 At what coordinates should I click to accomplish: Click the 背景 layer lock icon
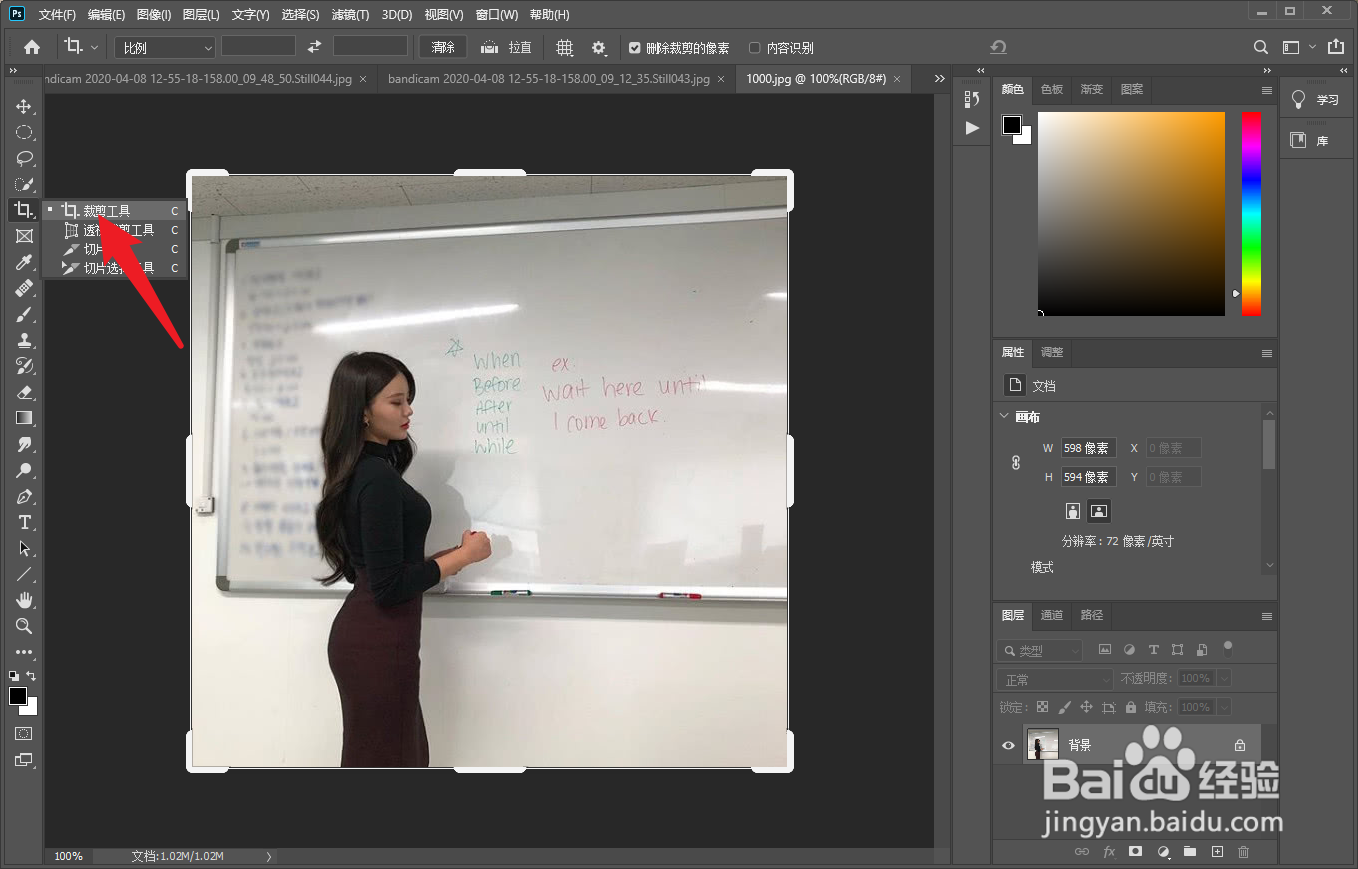coord(1240,745)
